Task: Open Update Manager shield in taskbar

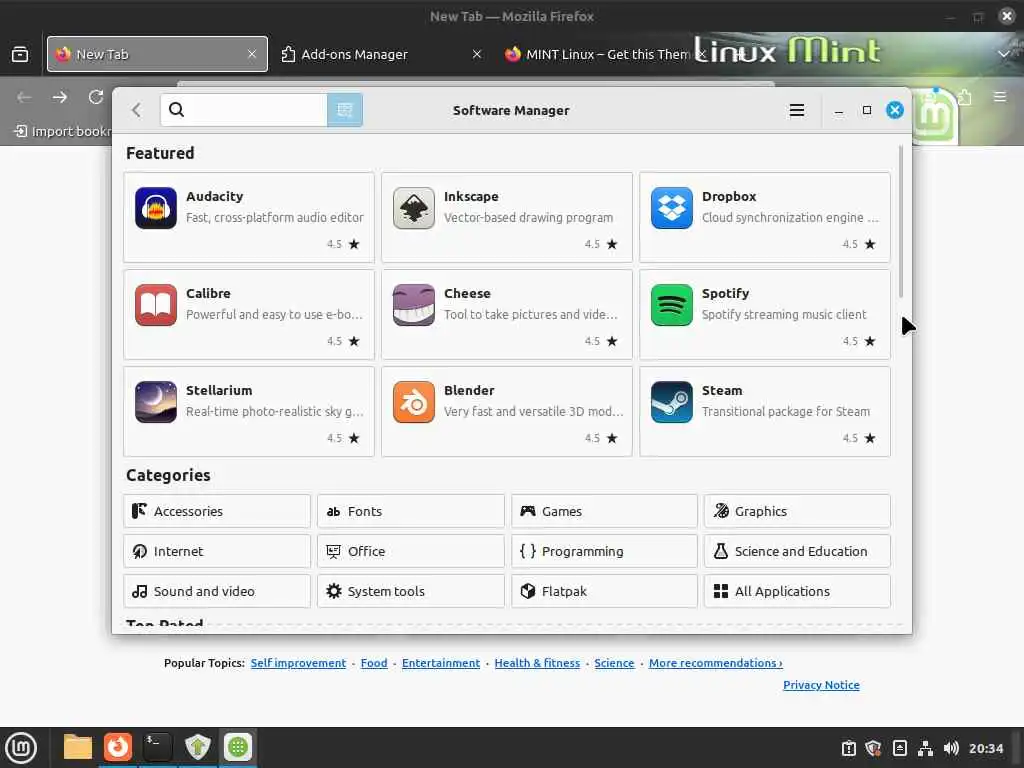Action: (197, 747)
